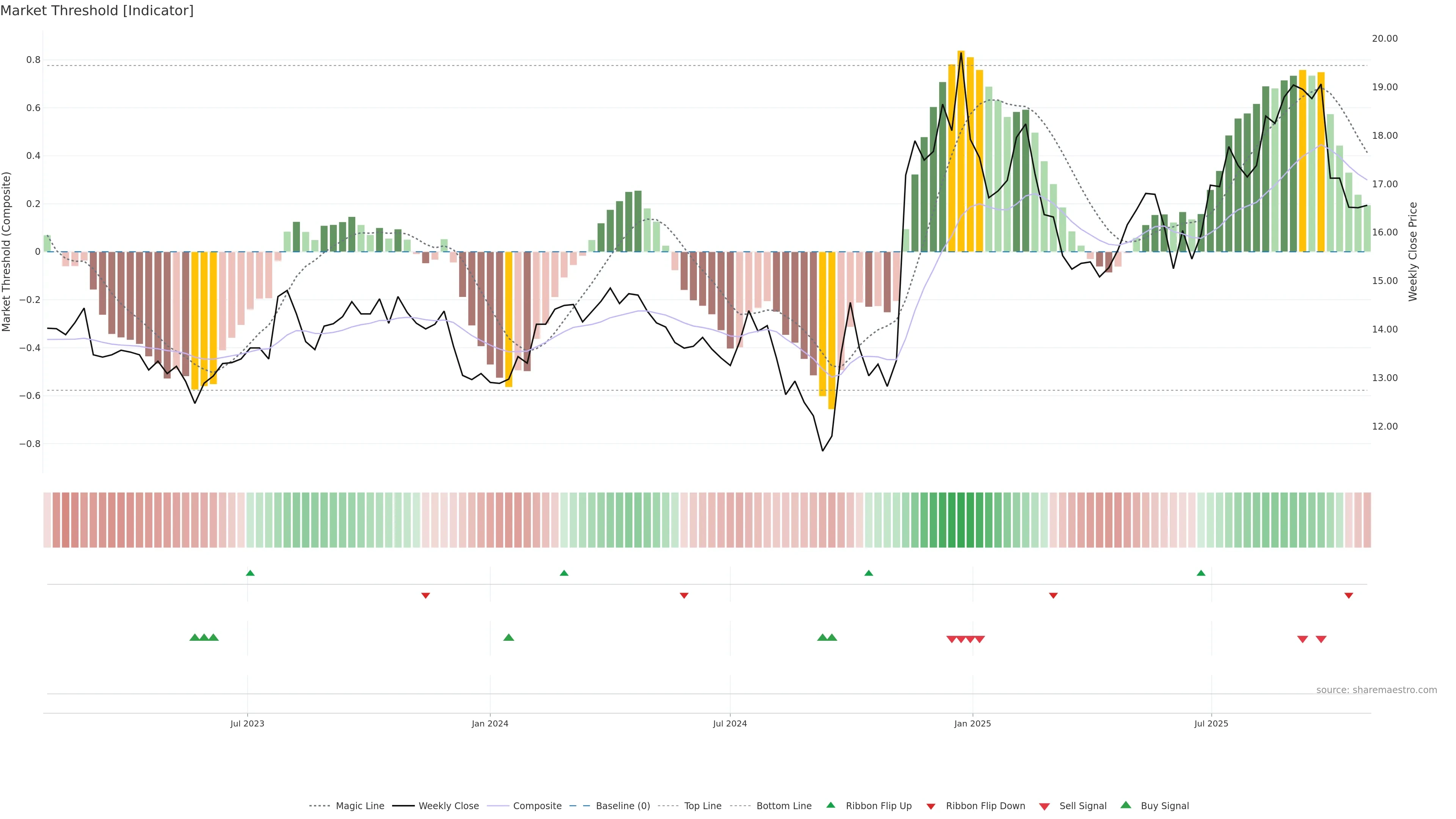The height and width of the screenshot is (819, 1456).
Task: Click the Market Threshold [Indicator] chart title
Action: 97,11
